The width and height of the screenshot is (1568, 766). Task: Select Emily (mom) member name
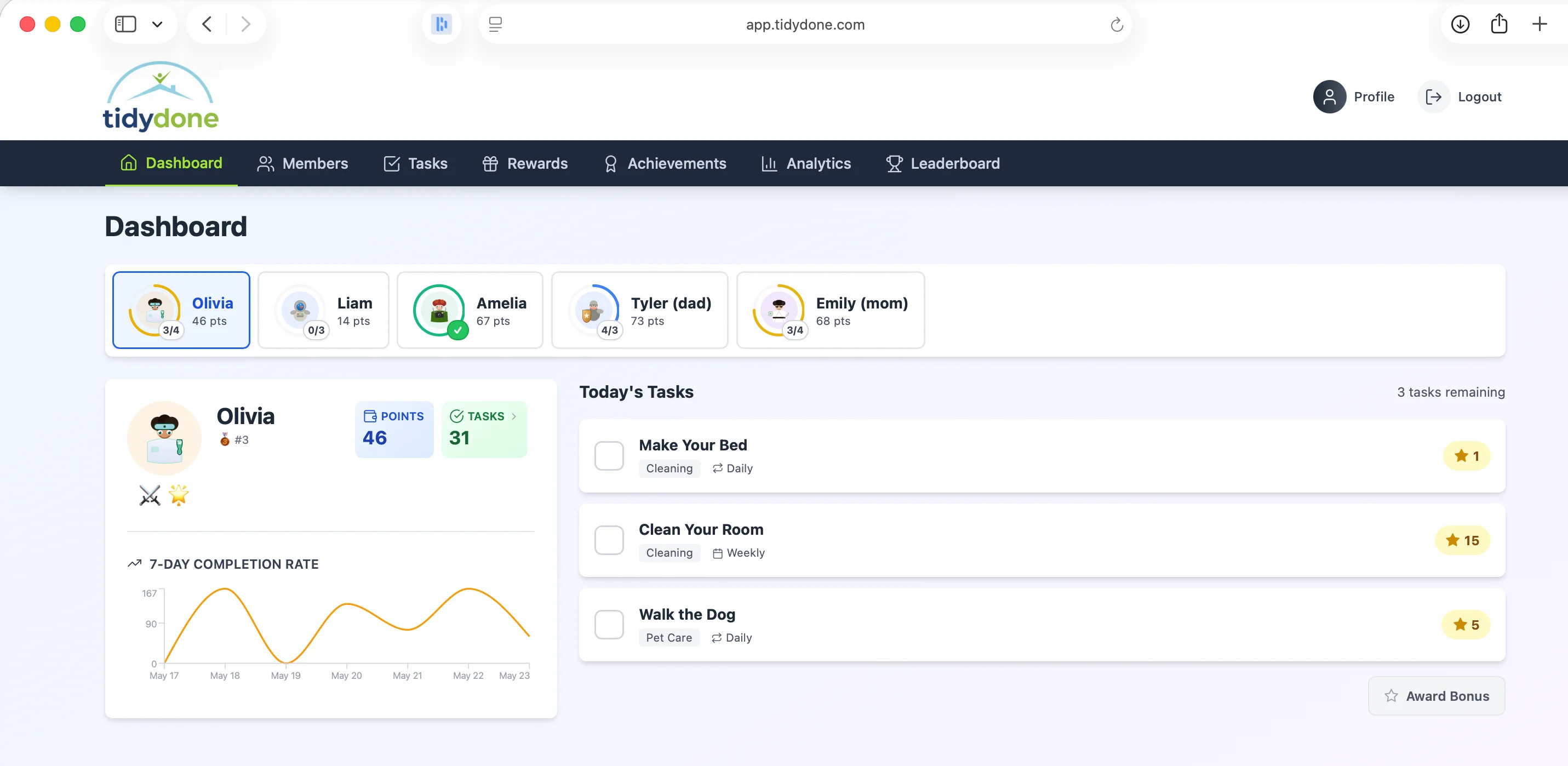point(861,303)
